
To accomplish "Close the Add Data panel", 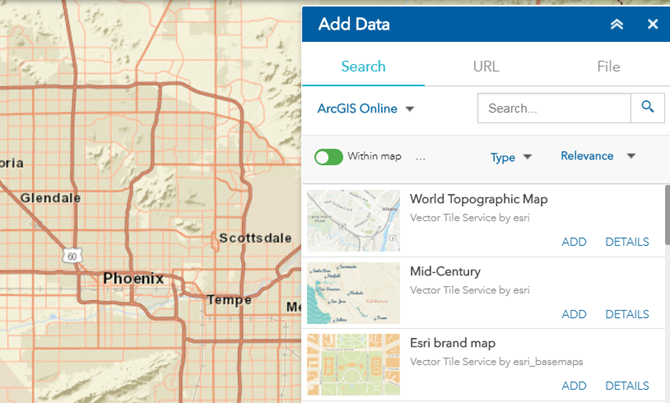I will coord(652,24).
